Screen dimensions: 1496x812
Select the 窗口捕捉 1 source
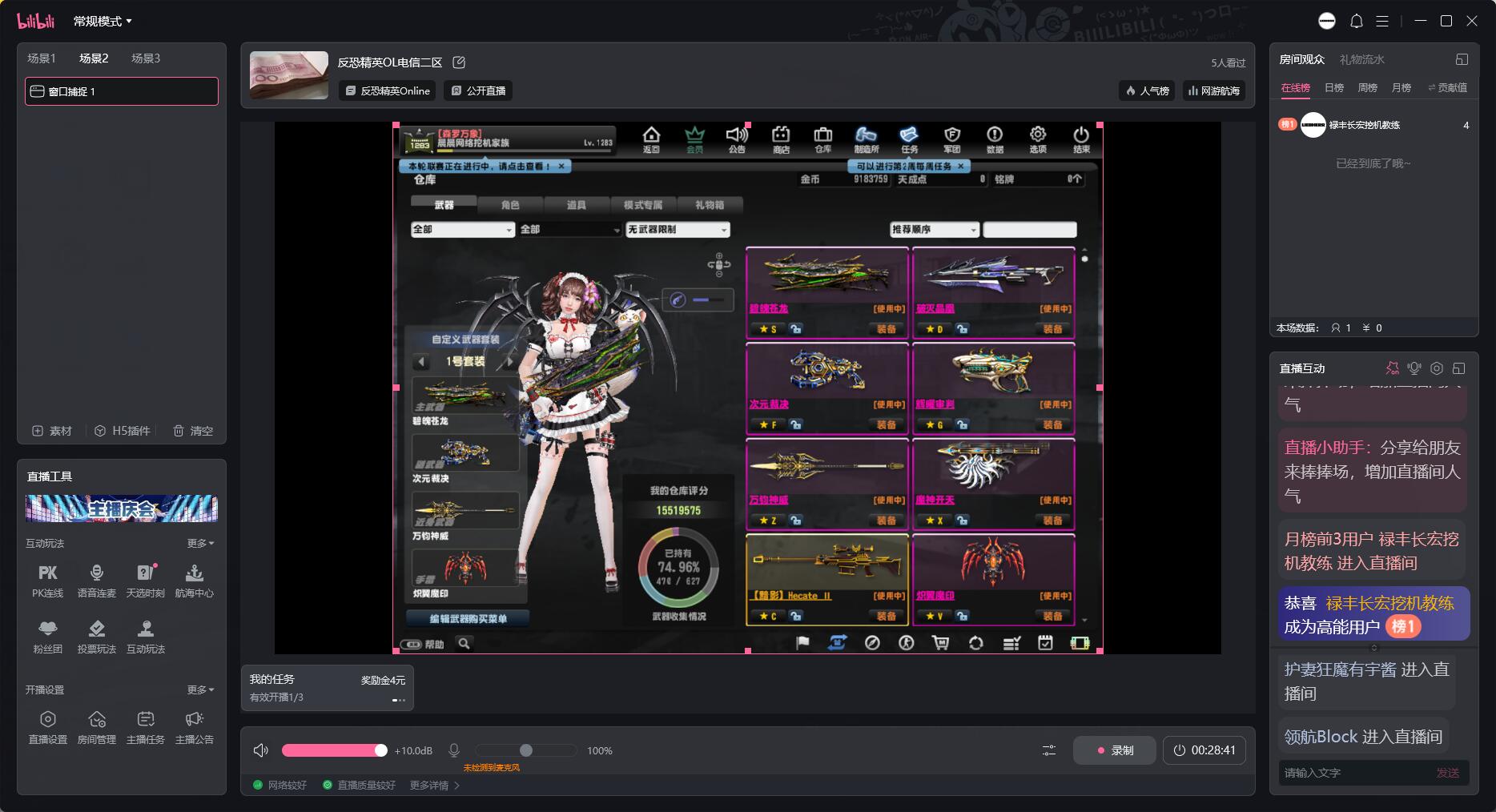coord(122,91)
